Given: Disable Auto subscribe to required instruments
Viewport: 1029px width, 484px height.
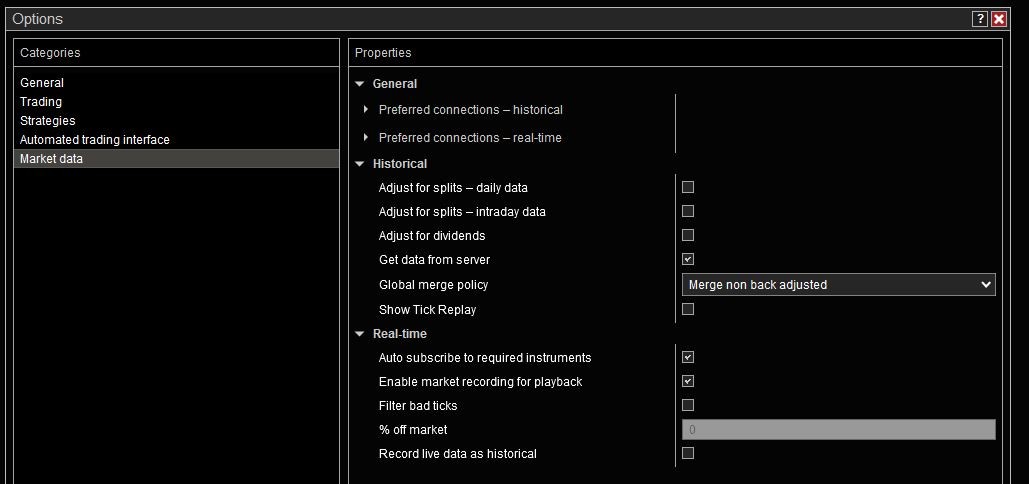Looking at the screenshot, I should point(688,357).
